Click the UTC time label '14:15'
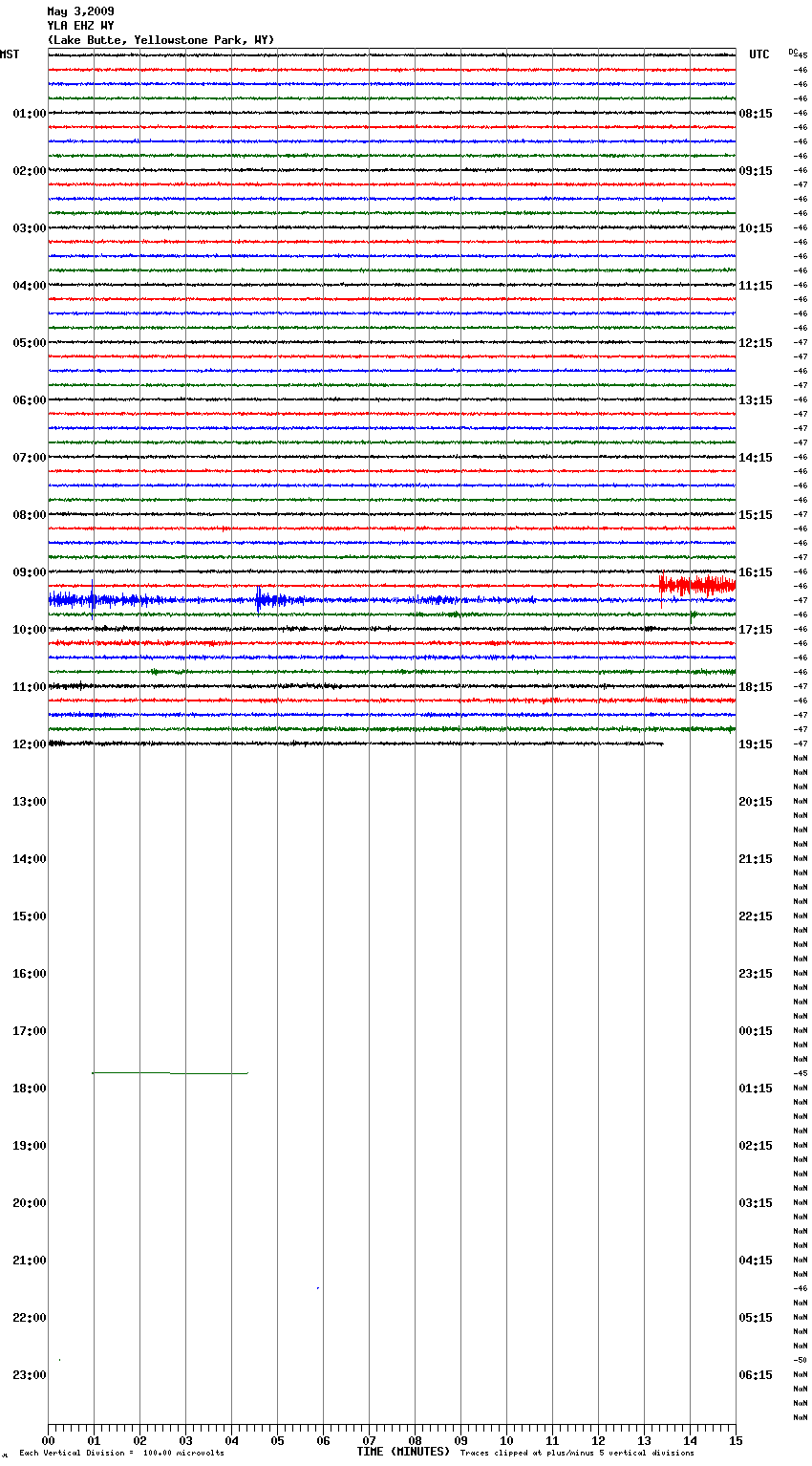The width and height of the screenshot is (812, 1466). (x=756, y=458)
